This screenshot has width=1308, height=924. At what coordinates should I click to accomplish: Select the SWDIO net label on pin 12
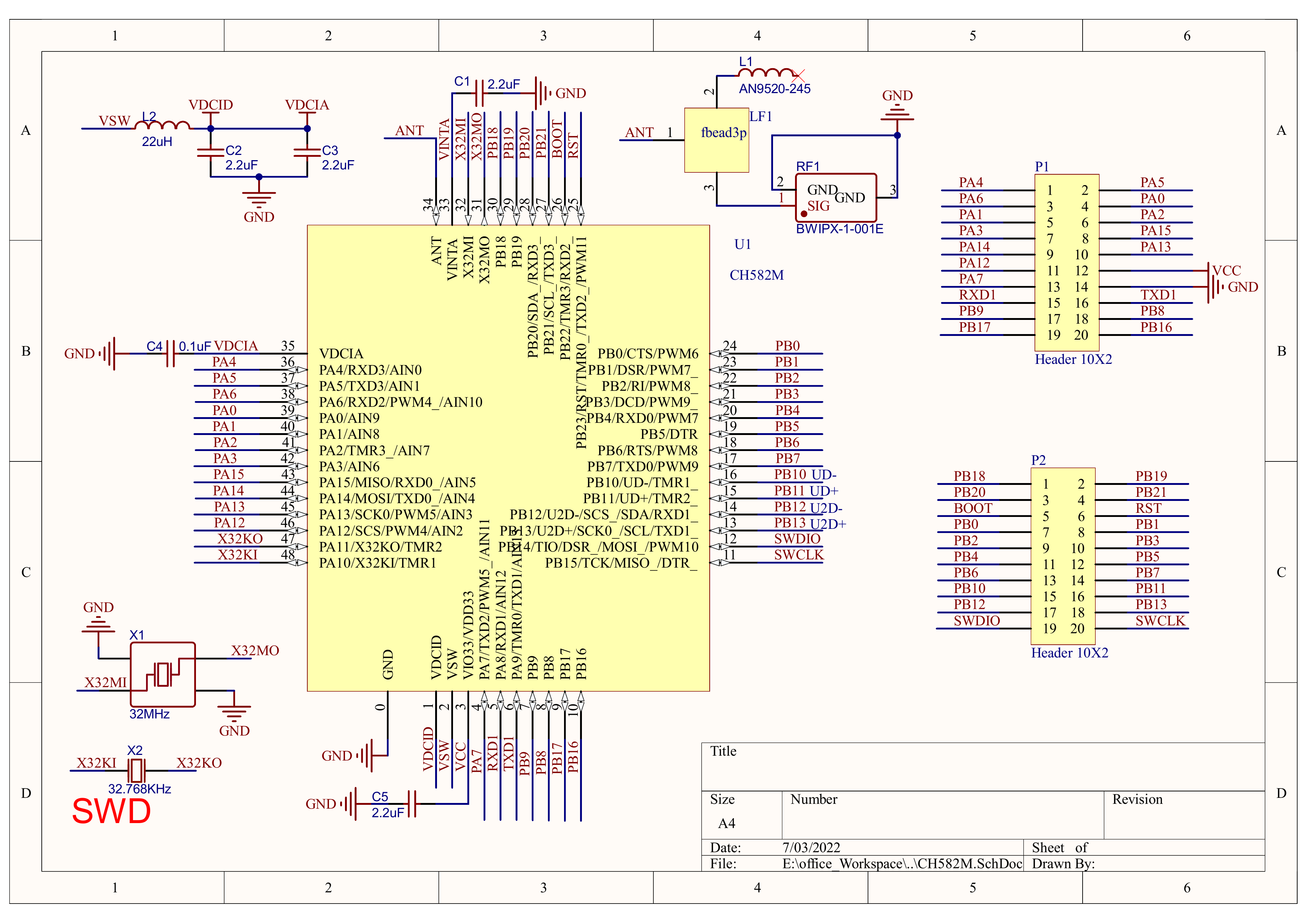(797, 539)
